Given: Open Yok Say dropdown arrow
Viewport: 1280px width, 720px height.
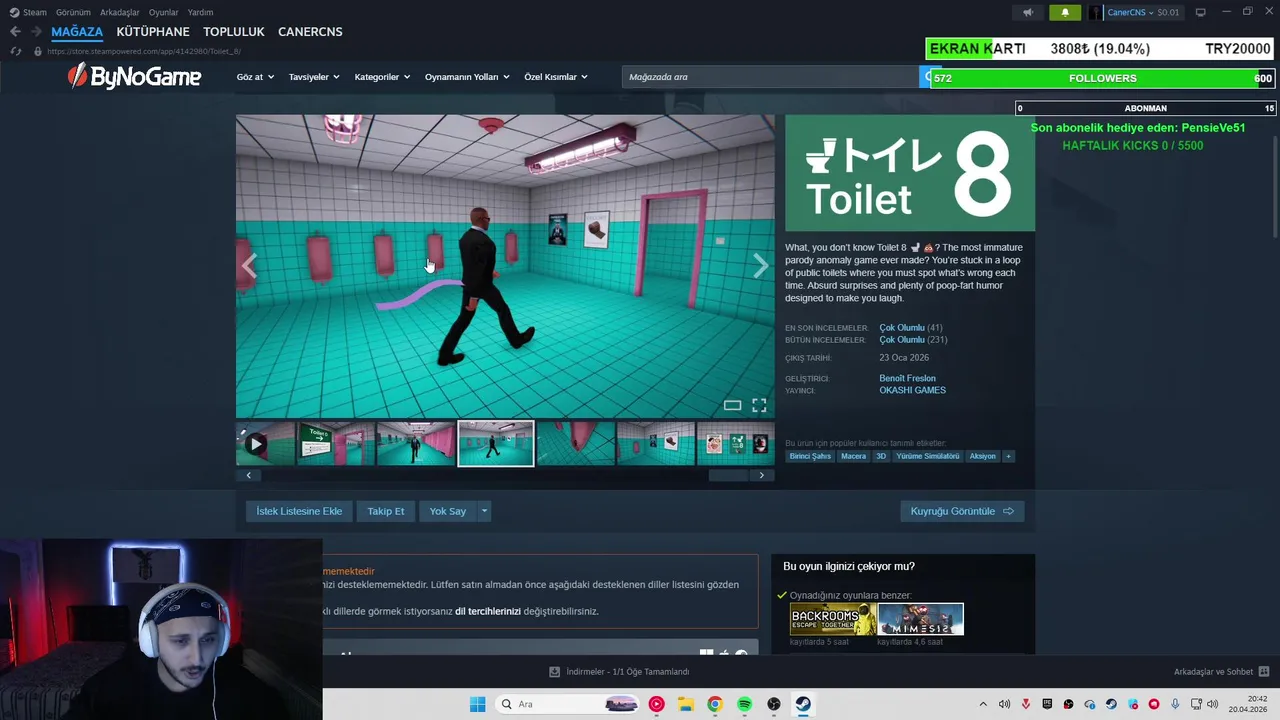Looking at the screenshot, I should click(x=484, y=511).
